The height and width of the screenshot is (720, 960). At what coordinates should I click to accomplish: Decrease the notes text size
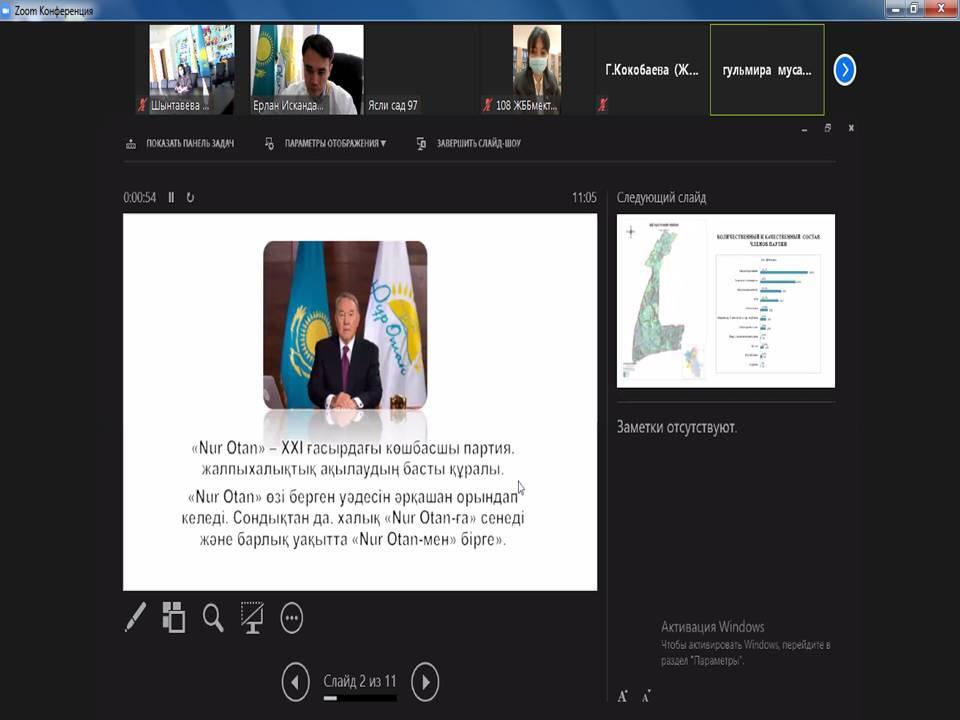pos(646,696)
